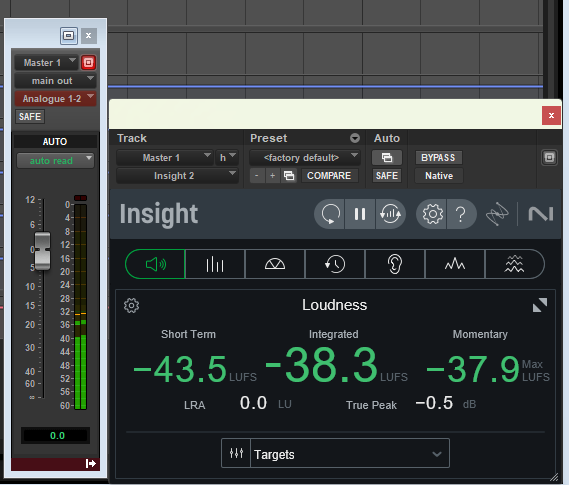
Task: Toggle plugin BYPASS
Action: tap(438, 158)
